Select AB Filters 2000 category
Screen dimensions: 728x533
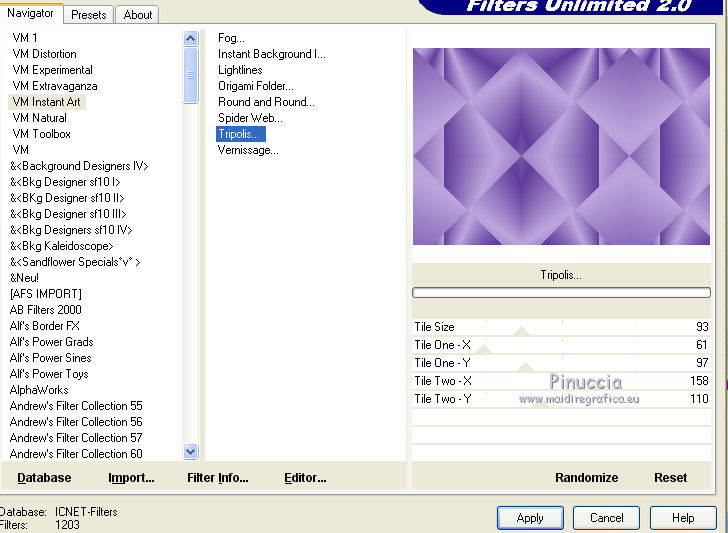(x=46, y=310)
